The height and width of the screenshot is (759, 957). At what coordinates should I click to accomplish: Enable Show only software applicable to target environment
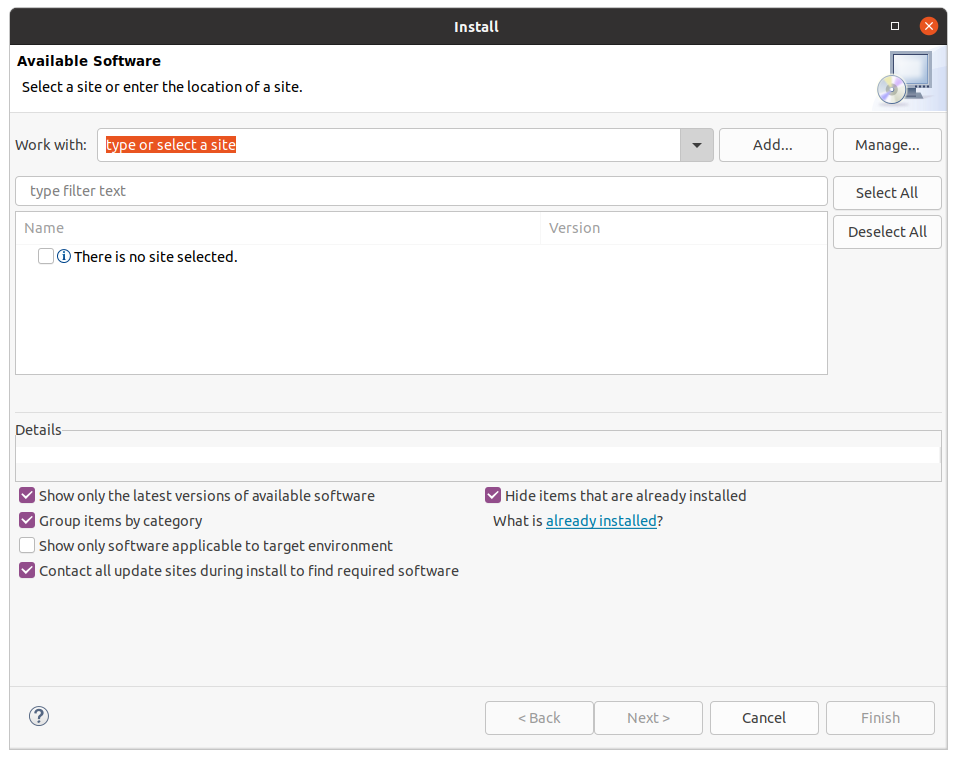point(26,545)
